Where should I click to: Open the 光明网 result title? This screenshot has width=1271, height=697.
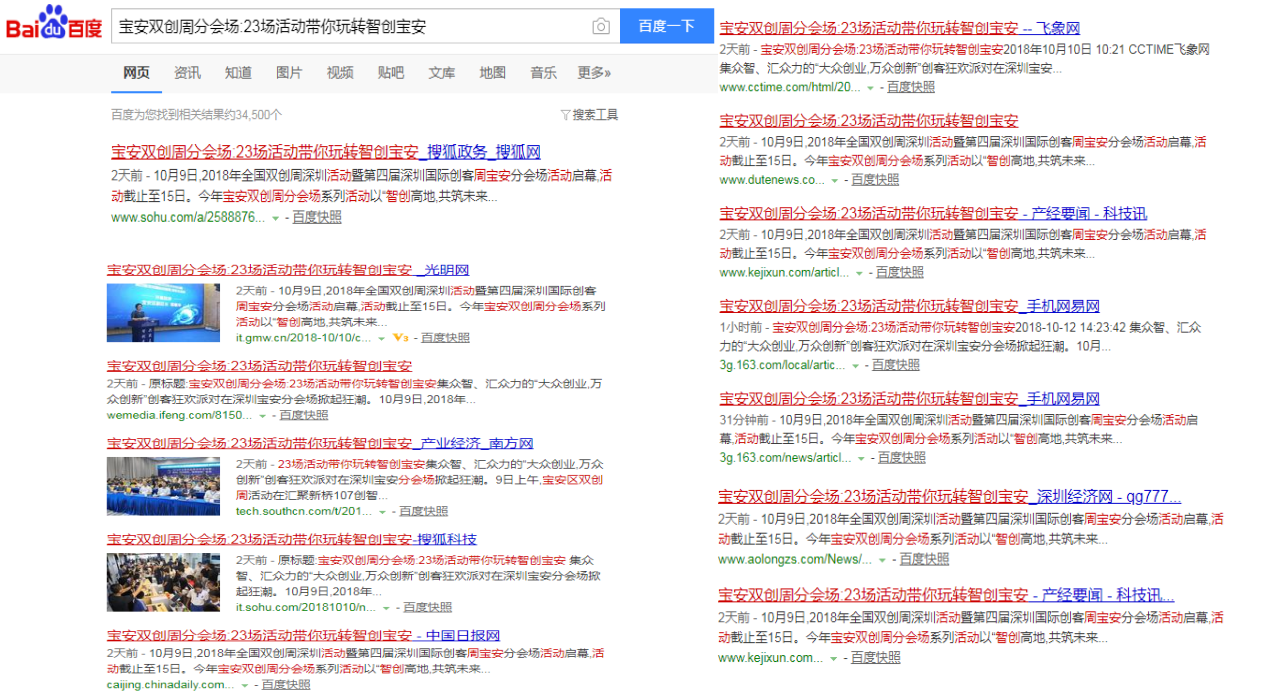click(x=288, y=270)
